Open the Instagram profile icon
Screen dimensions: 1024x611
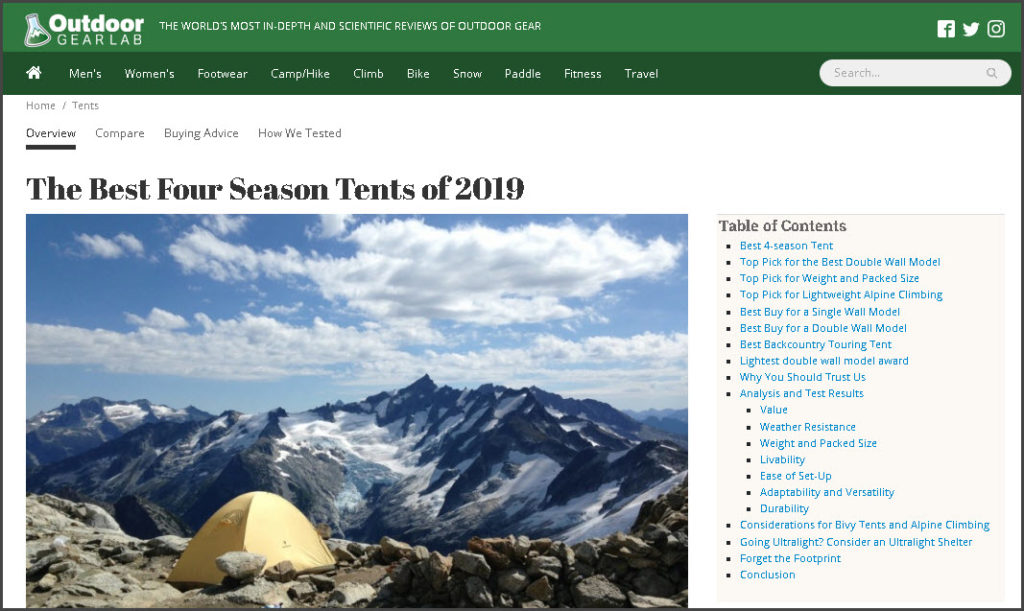[x=996, y=29]
